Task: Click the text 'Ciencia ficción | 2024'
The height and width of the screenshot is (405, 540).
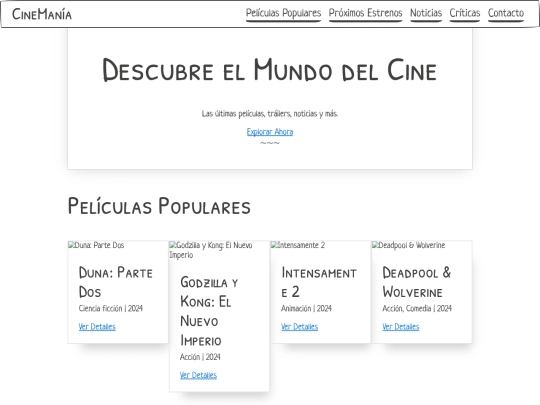Action: 111,308
